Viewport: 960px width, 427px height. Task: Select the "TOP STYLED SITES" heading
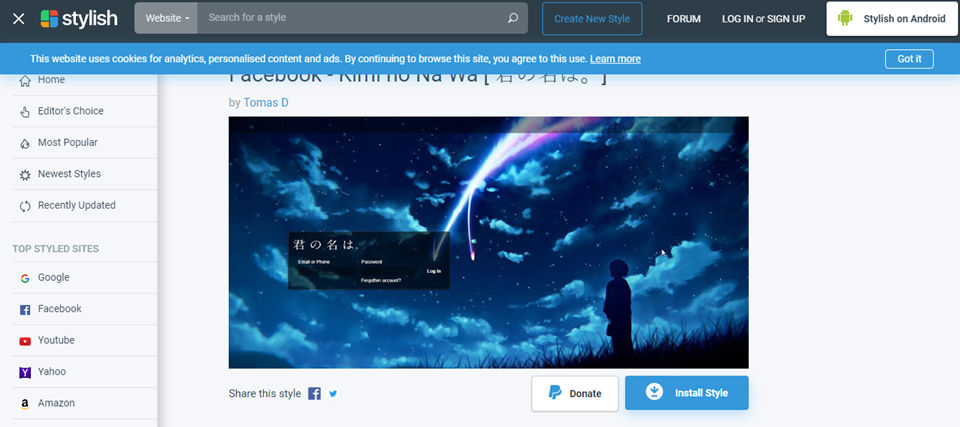(56, 249)
